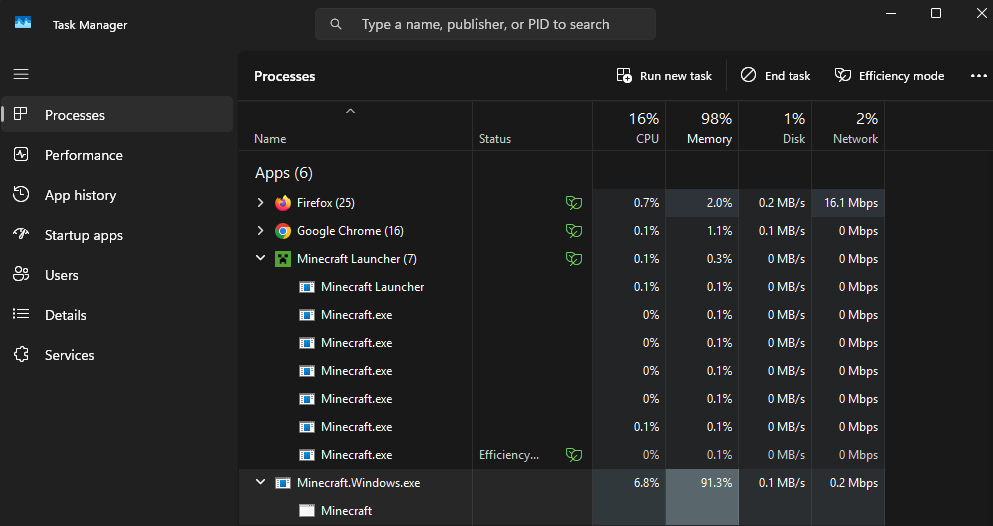This screenshot has width=993, height=526.
Task: Open the hamburger navigation menu
Action: (21, 75)
